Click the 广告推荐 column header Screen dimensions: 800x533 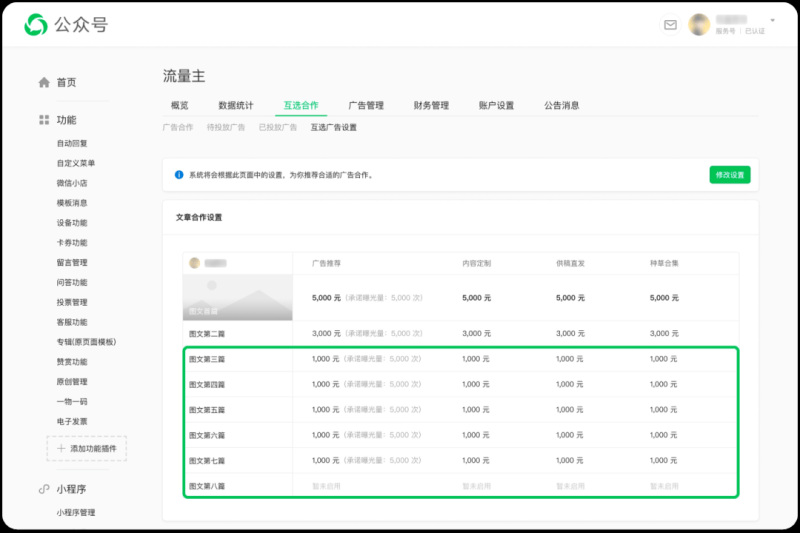pyautogui.click(x=327, y=264)
